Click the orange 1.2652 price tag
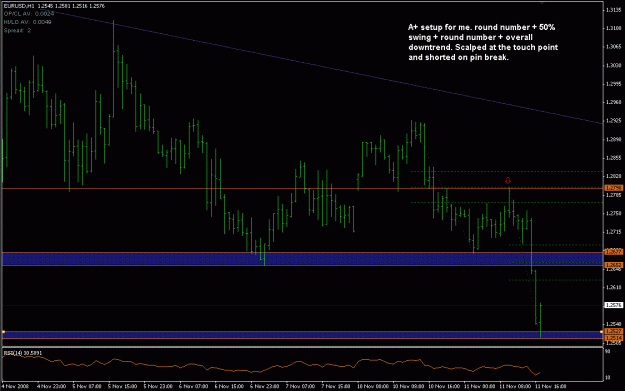 [x=614, y=265]
